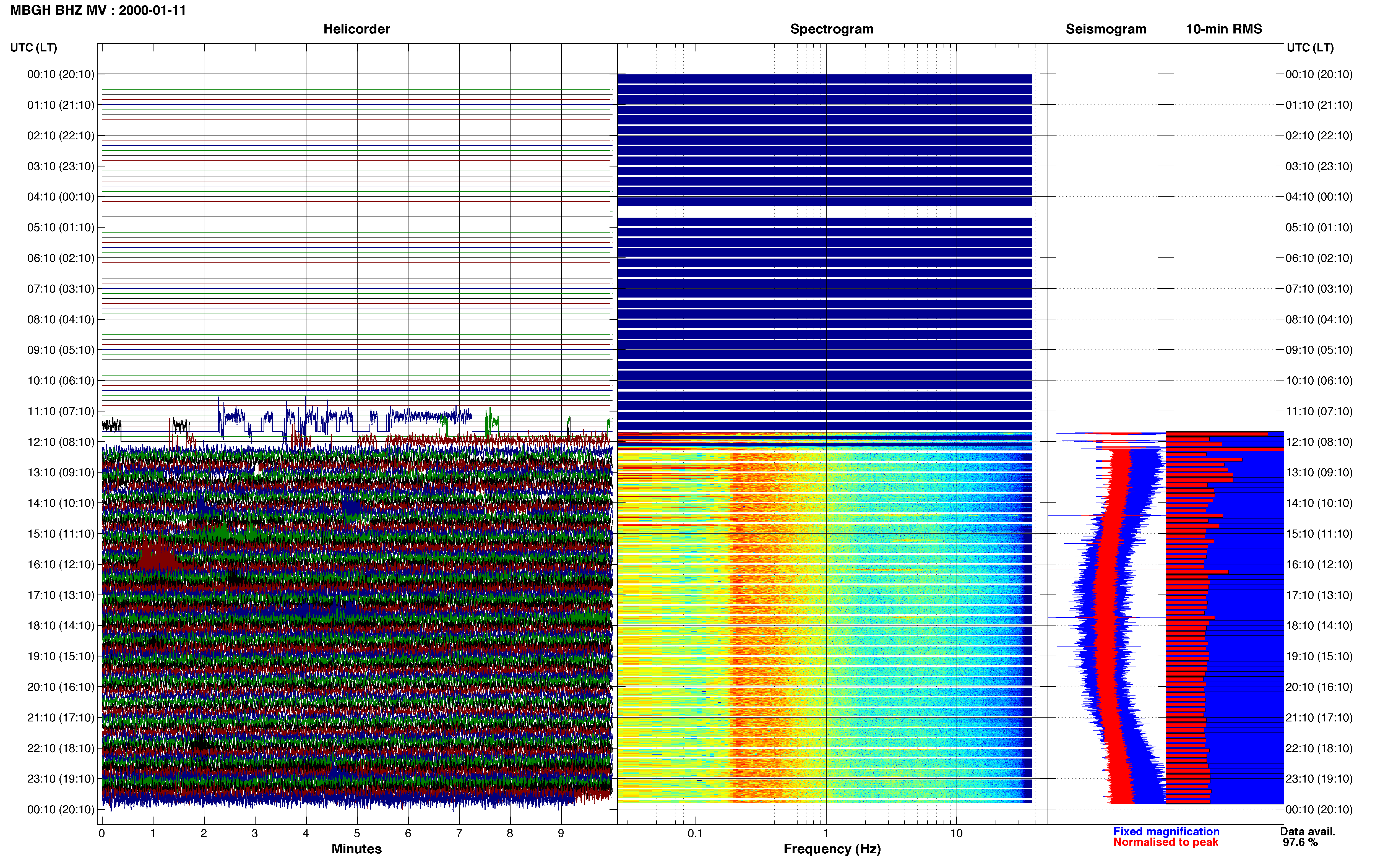Click the right time label '10:10 (06:10)'
The width and height of the screenshot is (1388, 868).
(1319, 380)
